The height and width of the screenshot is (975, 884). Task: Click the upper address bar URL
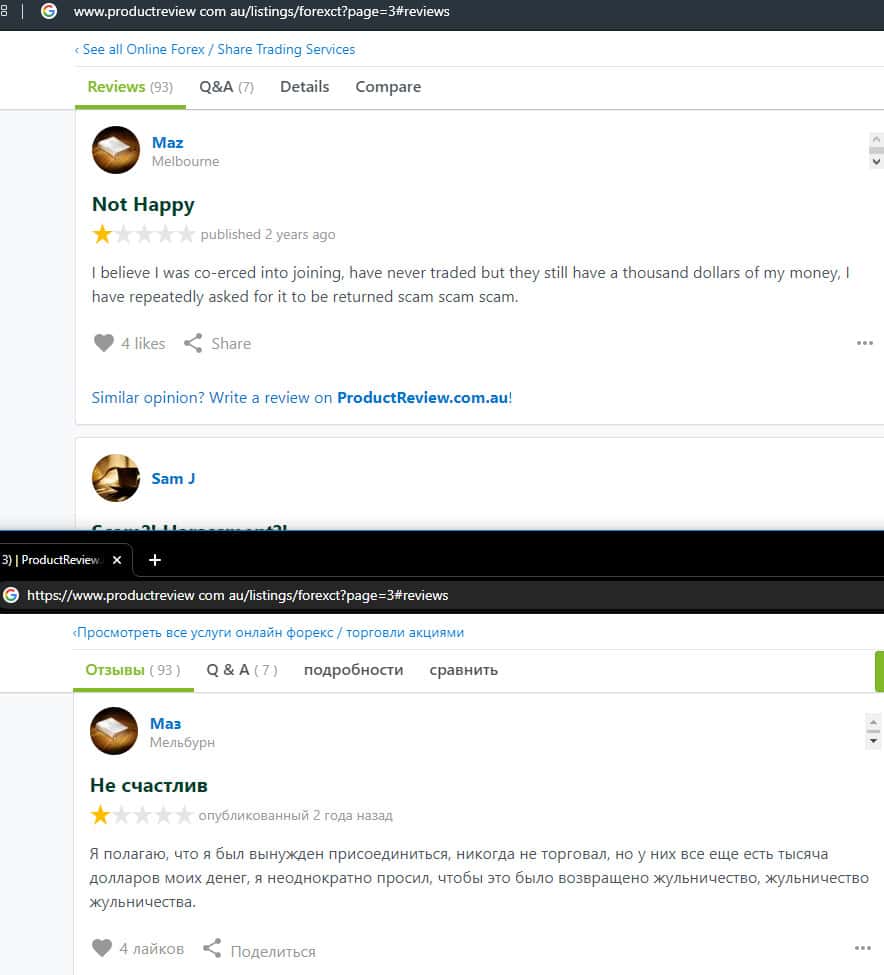coord(261,12)
